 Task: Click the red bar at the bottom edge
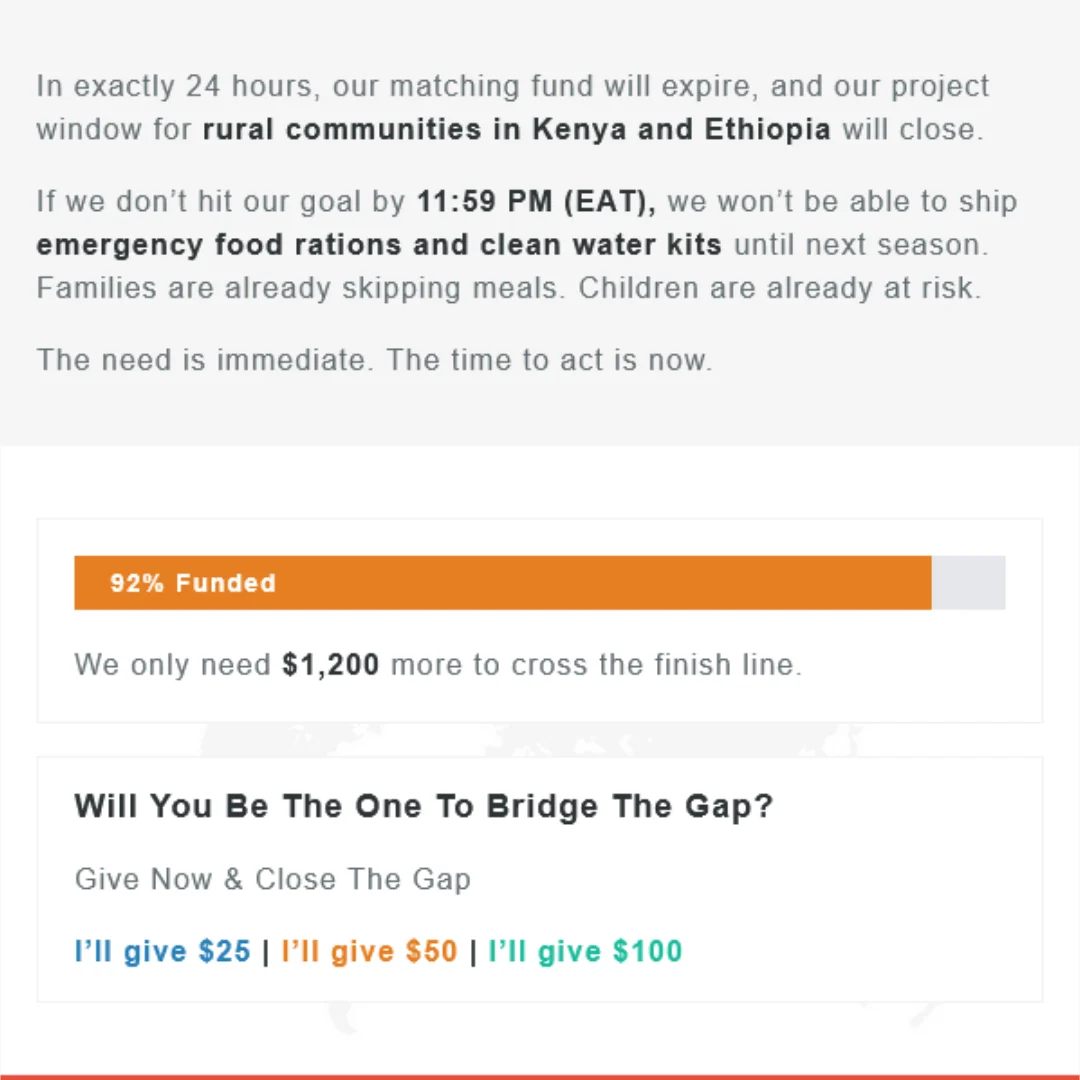[540, 1076]
